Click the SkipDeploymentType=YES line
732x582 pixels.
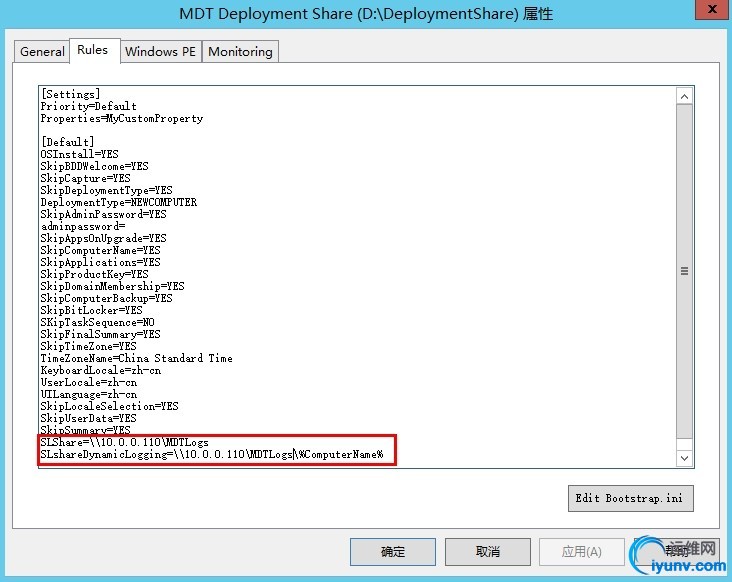pos(107,190)
